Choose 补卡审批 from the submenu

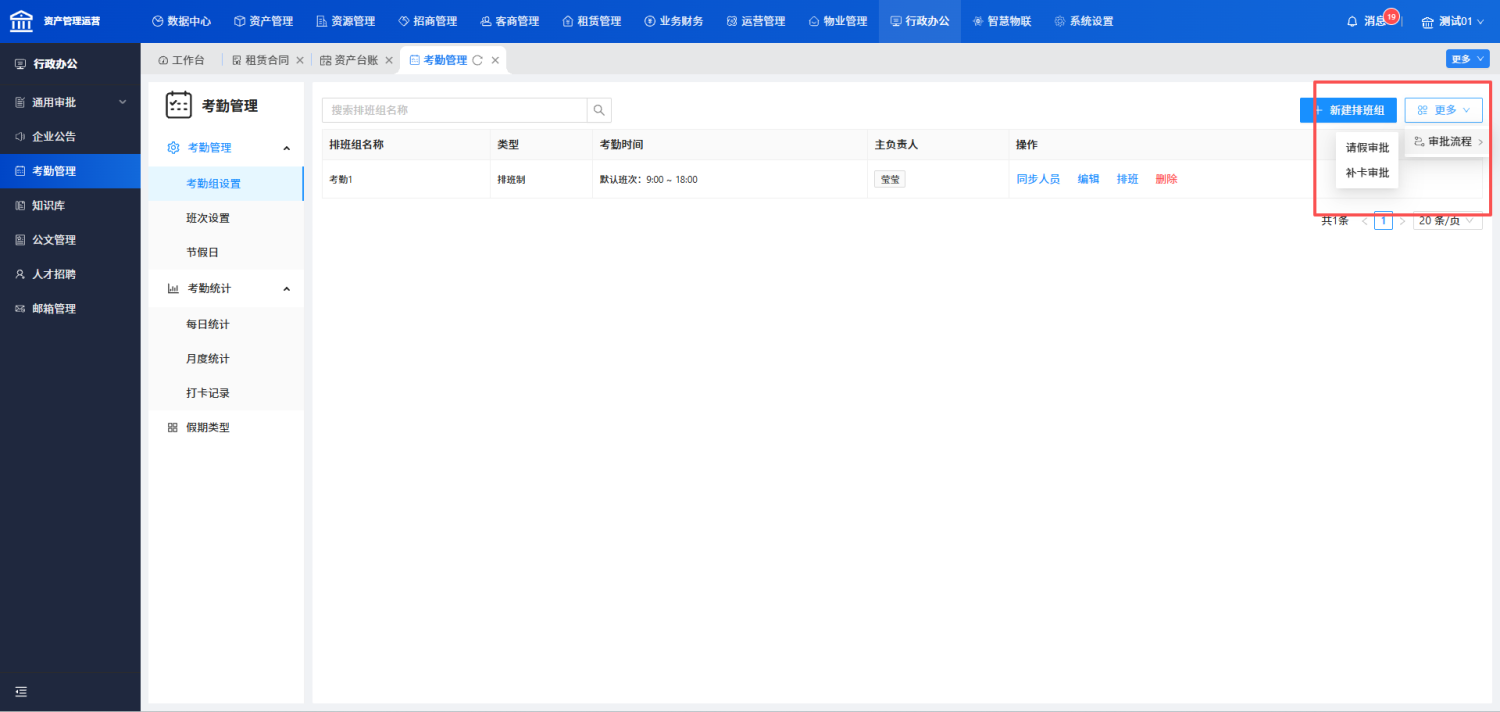pyautogui.click(x=1367, y=173)
